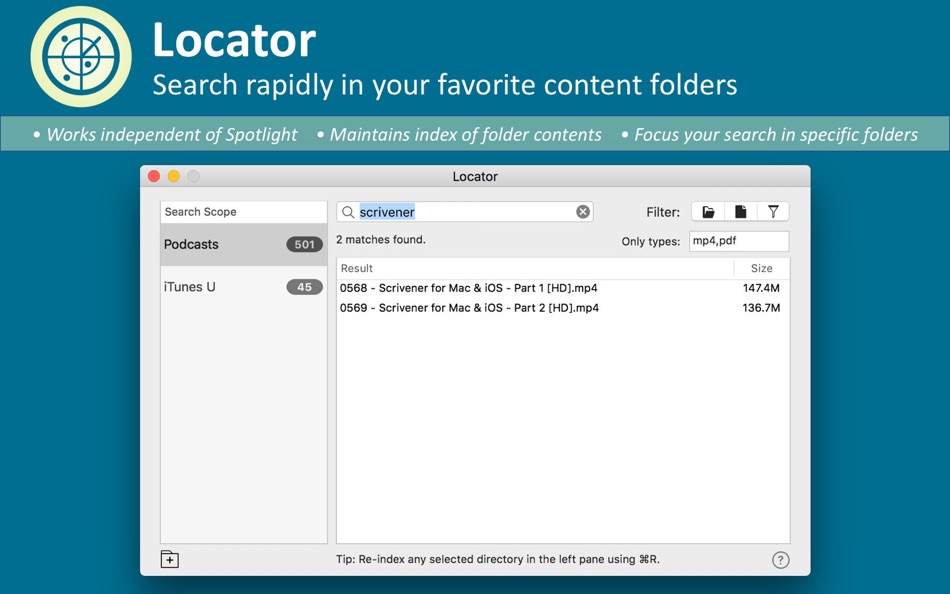Open the help question mark button

[780, 559]
